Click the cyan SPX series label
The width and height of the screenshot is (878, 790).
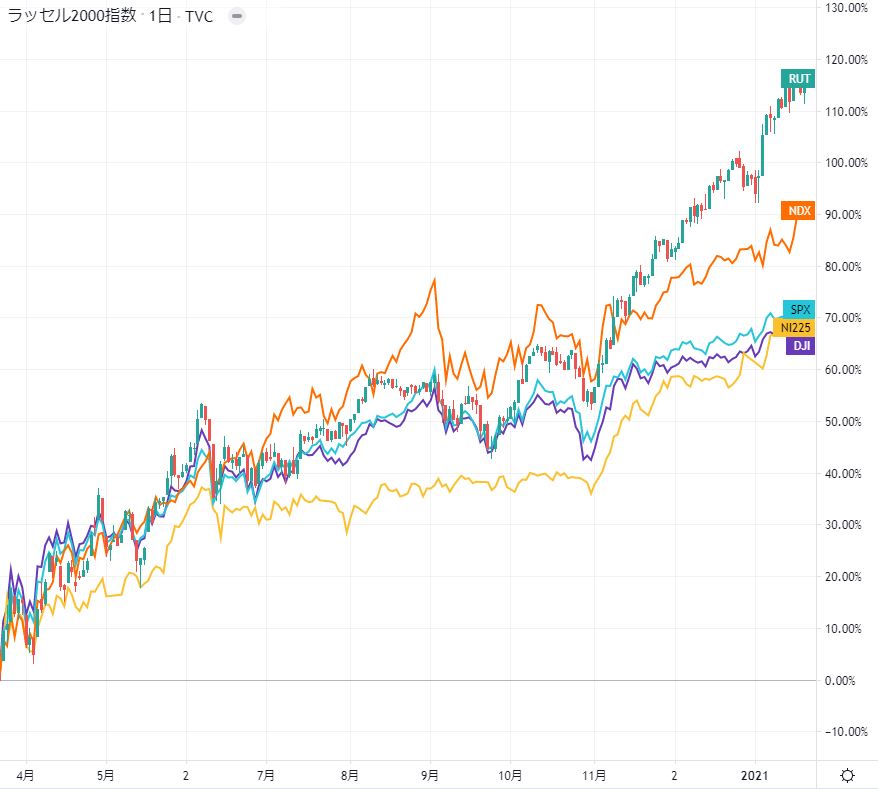798,309
